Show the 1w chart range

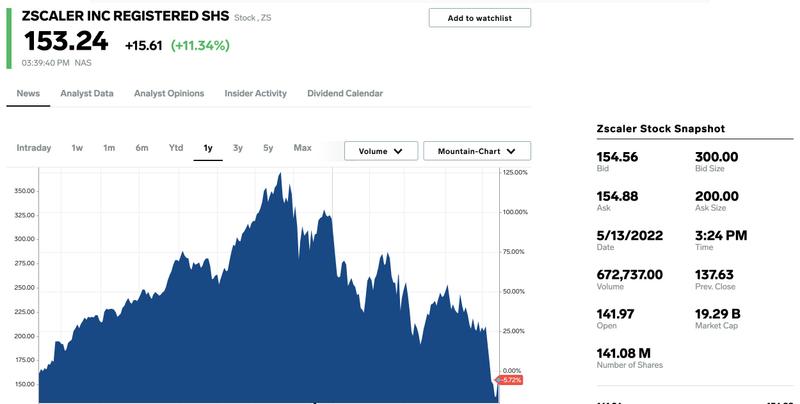click(x=77, y=148)
